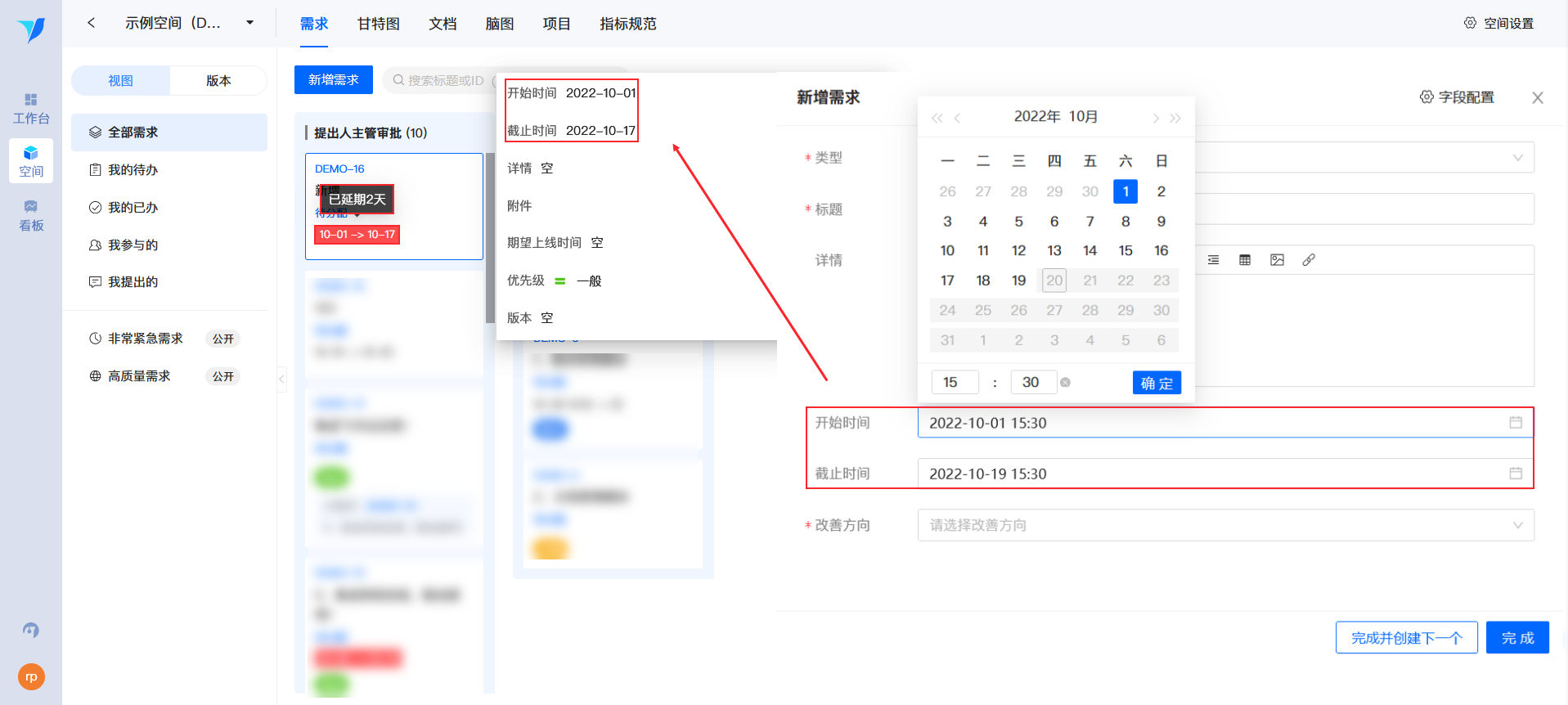The image size is (1568, 705).
Task: Click the minute field showing 30
Action: (1034, 383)
